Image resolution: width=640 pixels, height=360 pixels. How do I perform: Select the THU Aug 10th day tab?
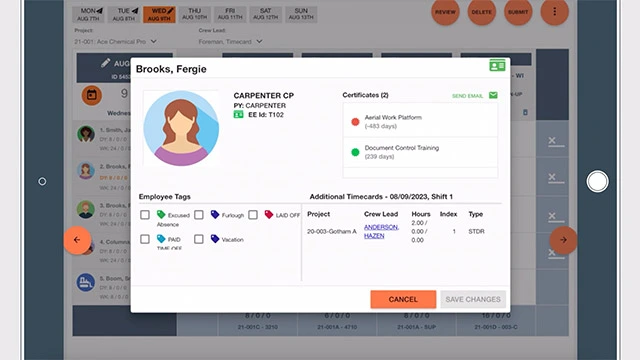click(x=194, y=14)
